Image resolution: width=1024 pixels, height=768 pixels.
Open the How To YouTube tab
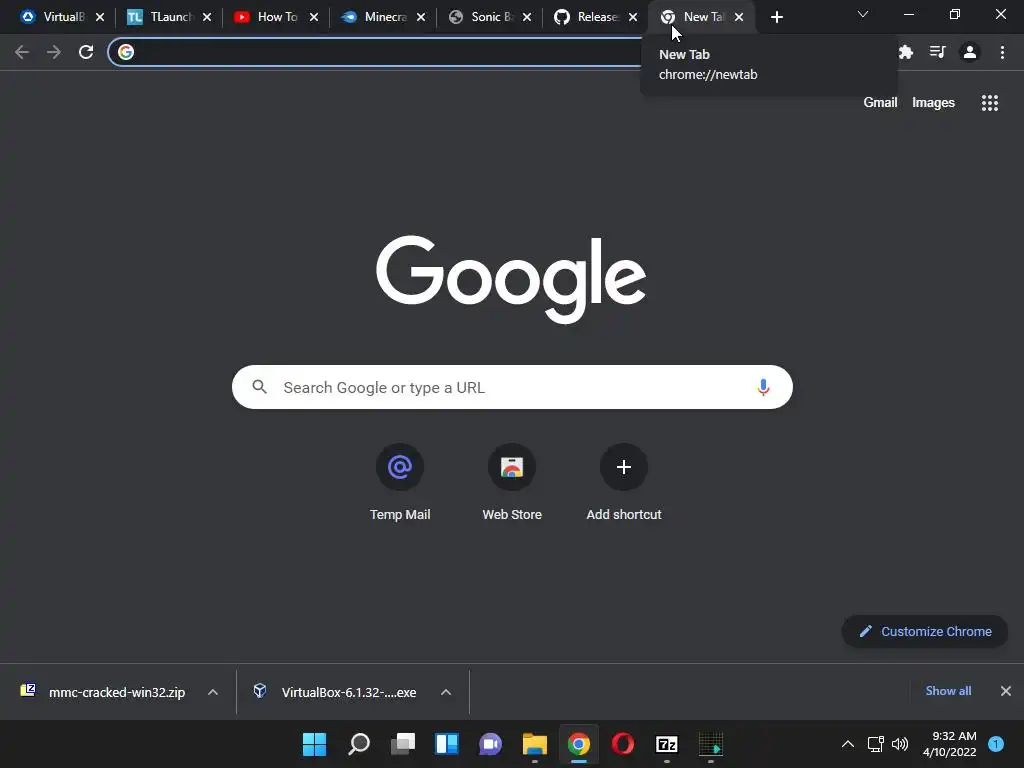268,17
